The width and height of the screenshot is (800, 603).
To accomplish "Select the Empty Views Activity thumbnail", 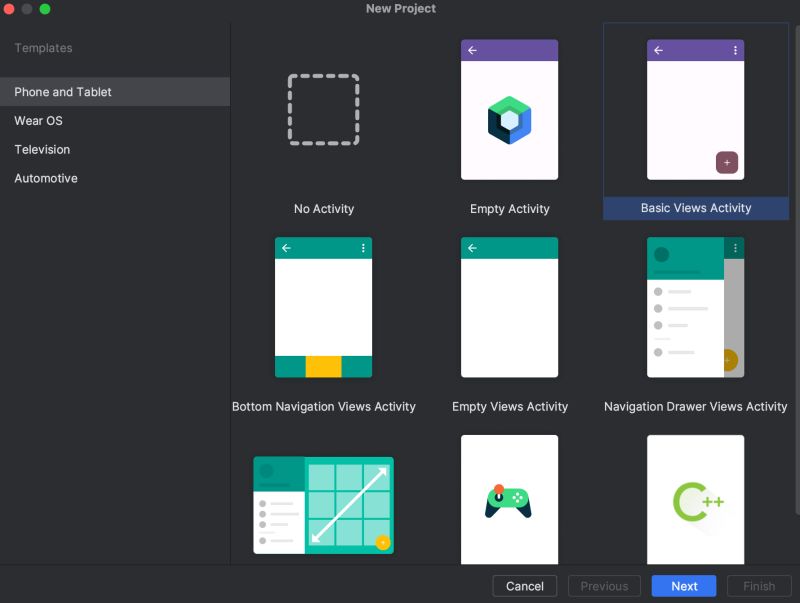I will point(509,307).
